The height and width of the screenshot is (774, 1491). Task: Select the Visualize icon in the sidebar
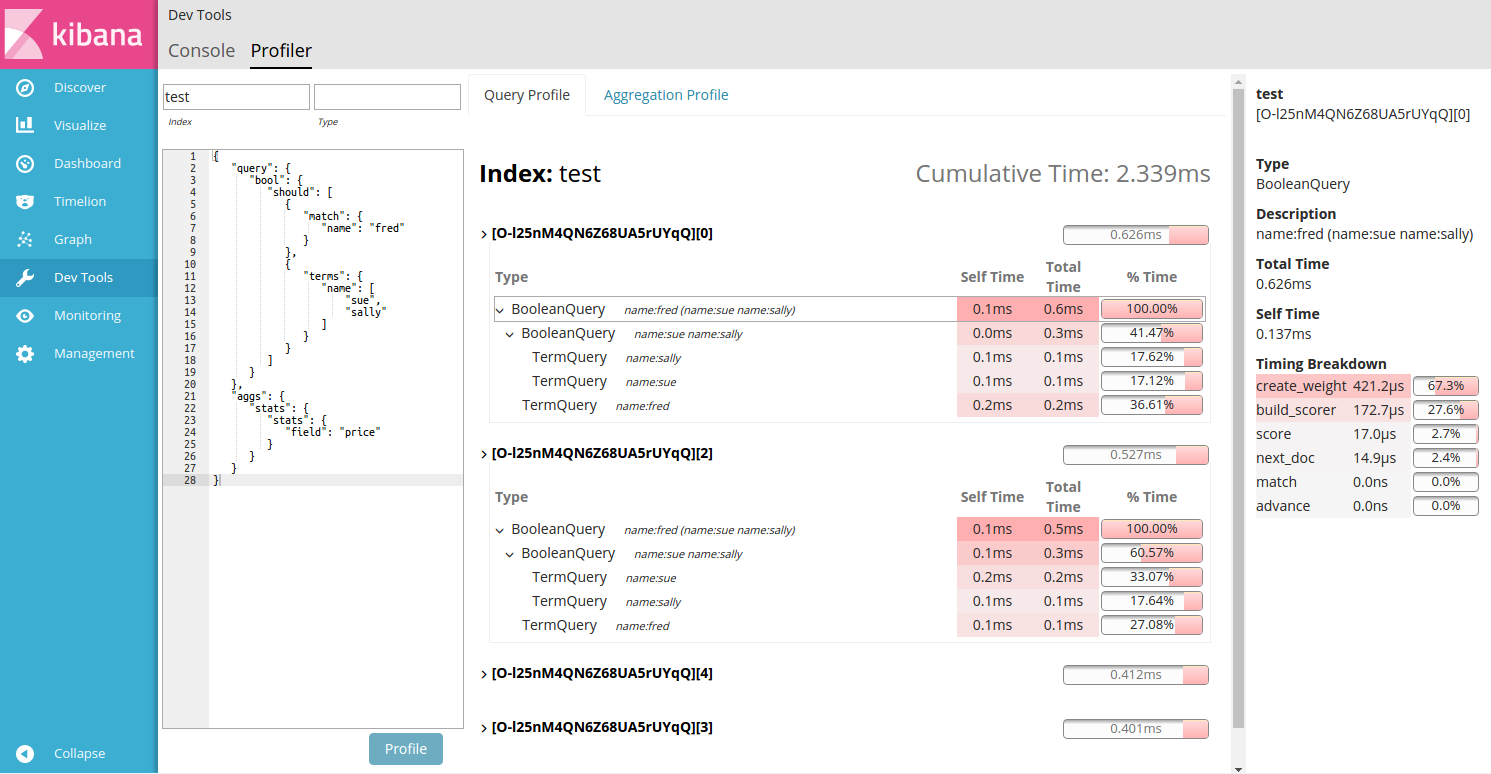[23, 125]
